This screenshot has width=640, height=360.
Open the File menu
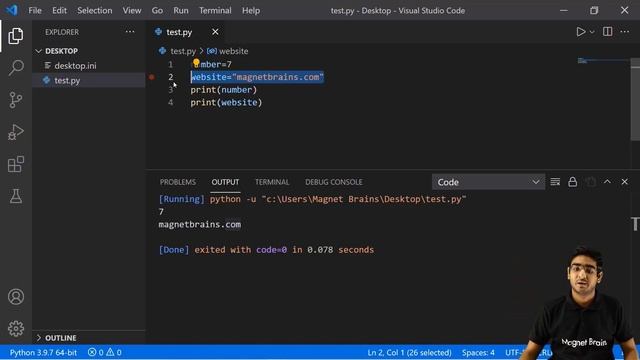[35, 11]
